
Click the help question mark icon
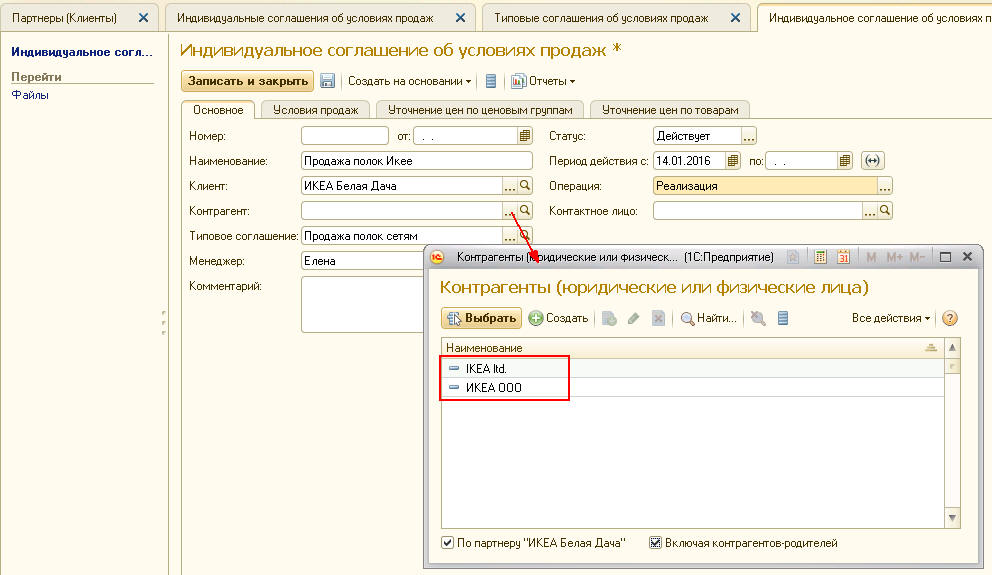pyautogui.click(x=950, y=318)
